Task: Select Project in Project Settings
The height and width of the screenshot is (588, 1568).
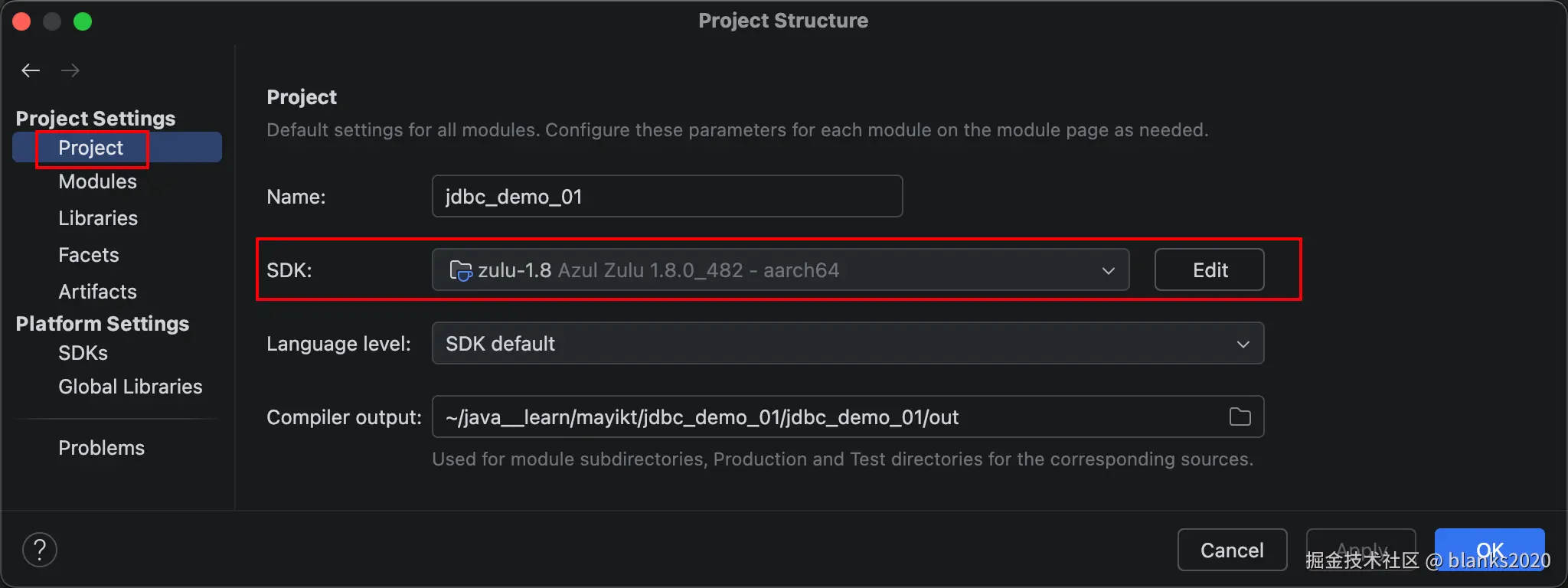Action: click(x=91, y=148)
